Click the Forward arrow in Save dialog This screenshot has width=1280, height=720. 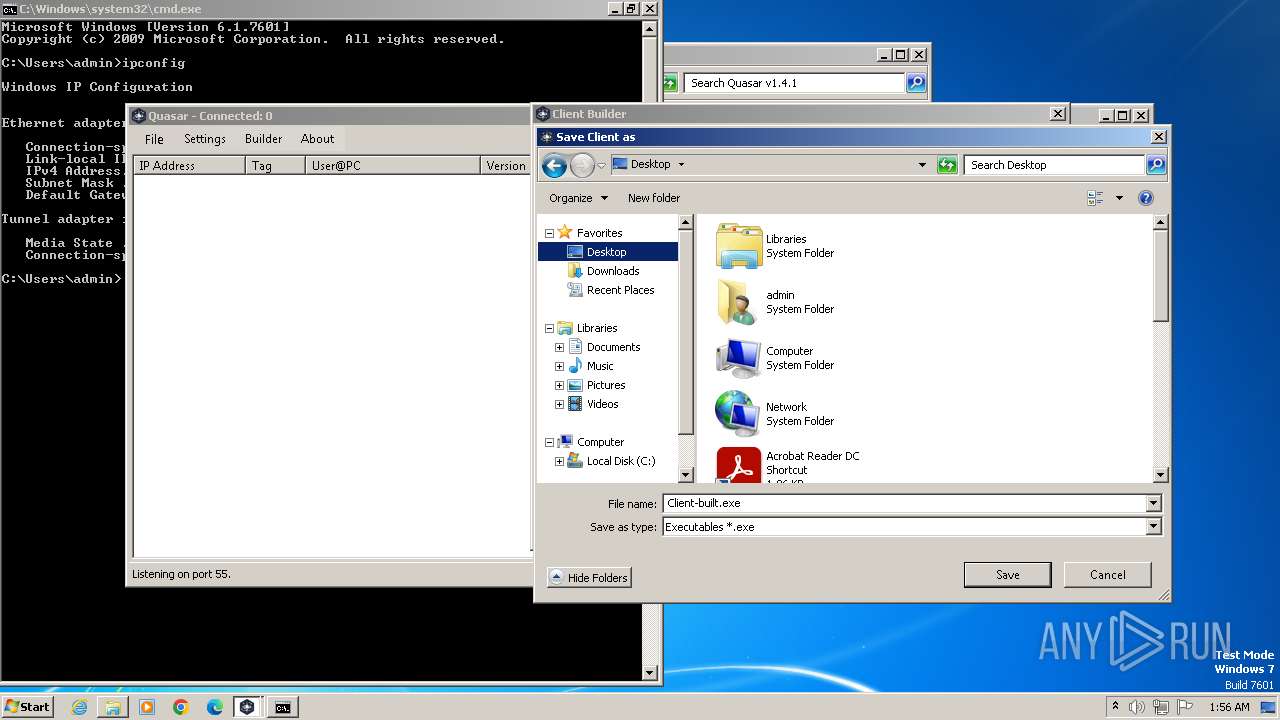(x=582, y=165)
